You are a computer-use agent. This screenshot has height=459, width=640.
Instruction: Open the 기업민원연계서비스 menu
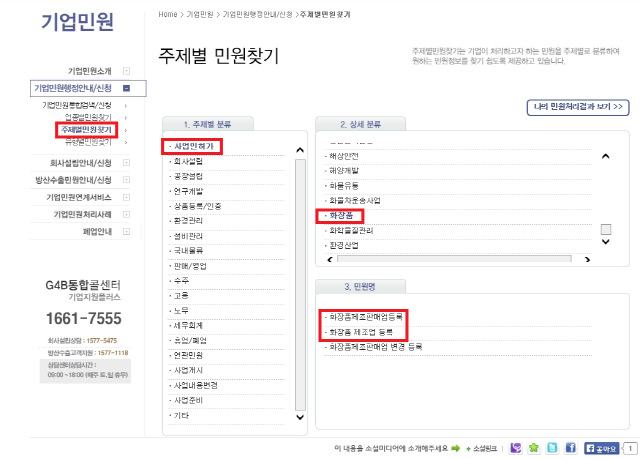tap(79, 197)
